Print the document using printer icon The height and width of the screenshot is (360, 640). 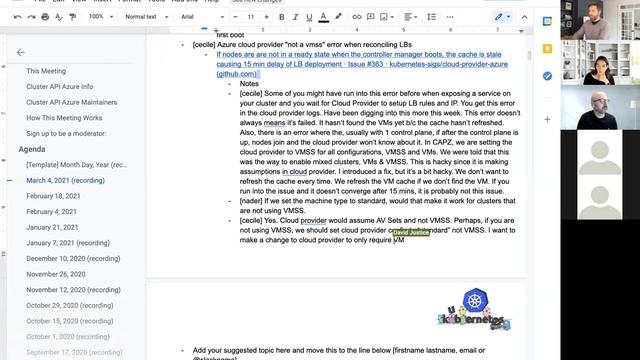[45, 17]
